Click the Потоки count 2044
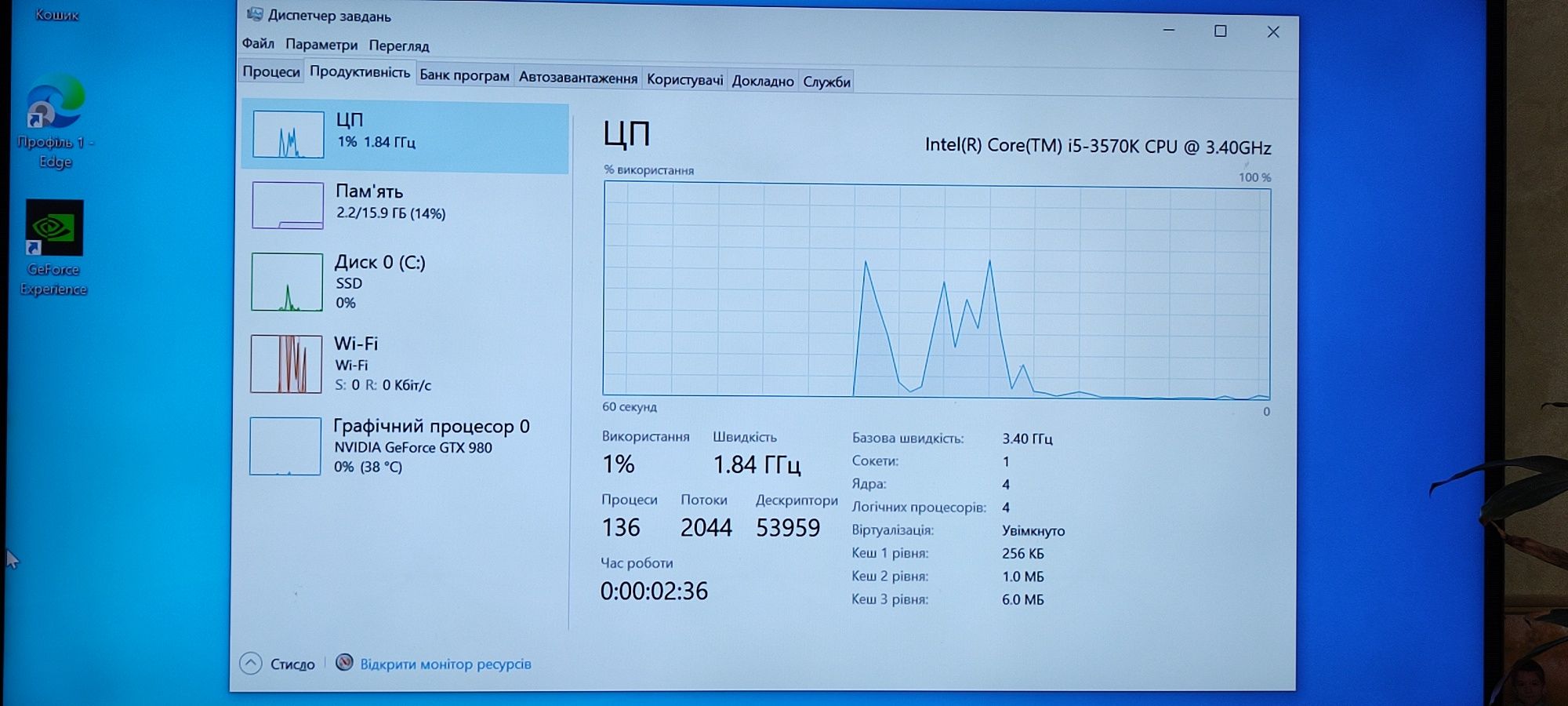Screen dimensions: 1568x706 coord(706,527)
